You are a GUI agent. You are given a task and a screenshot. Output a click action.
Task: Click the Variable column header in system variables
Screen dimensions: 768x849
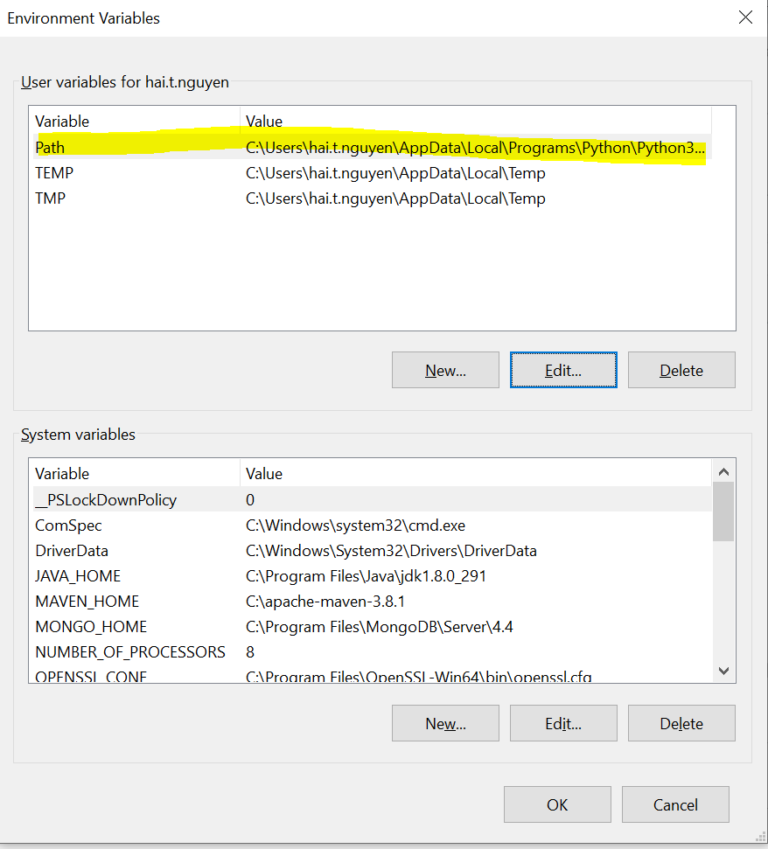[130, 473]
